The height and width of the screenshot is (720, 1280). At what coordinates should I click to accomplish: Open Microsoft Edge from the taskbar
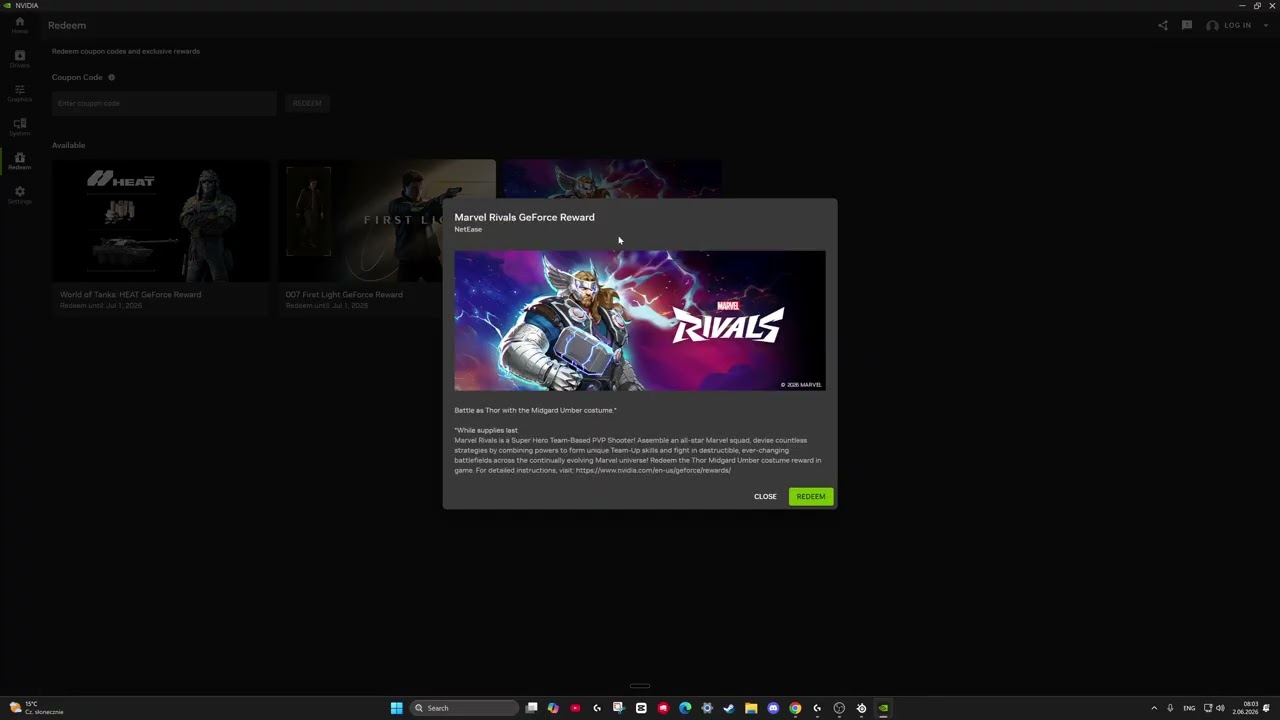click(685, 708)
